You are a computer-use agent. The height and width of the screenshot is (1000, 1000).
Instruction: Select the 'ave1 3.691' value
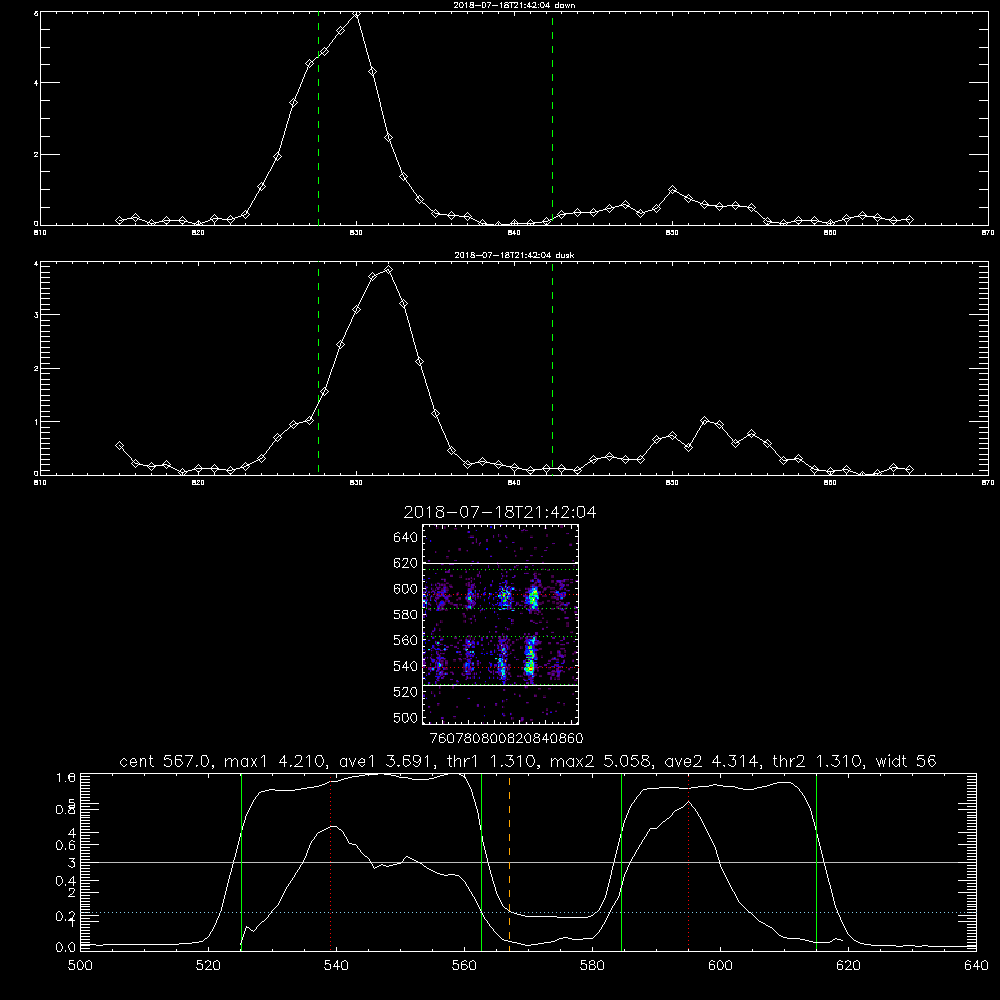pos(386,761)
